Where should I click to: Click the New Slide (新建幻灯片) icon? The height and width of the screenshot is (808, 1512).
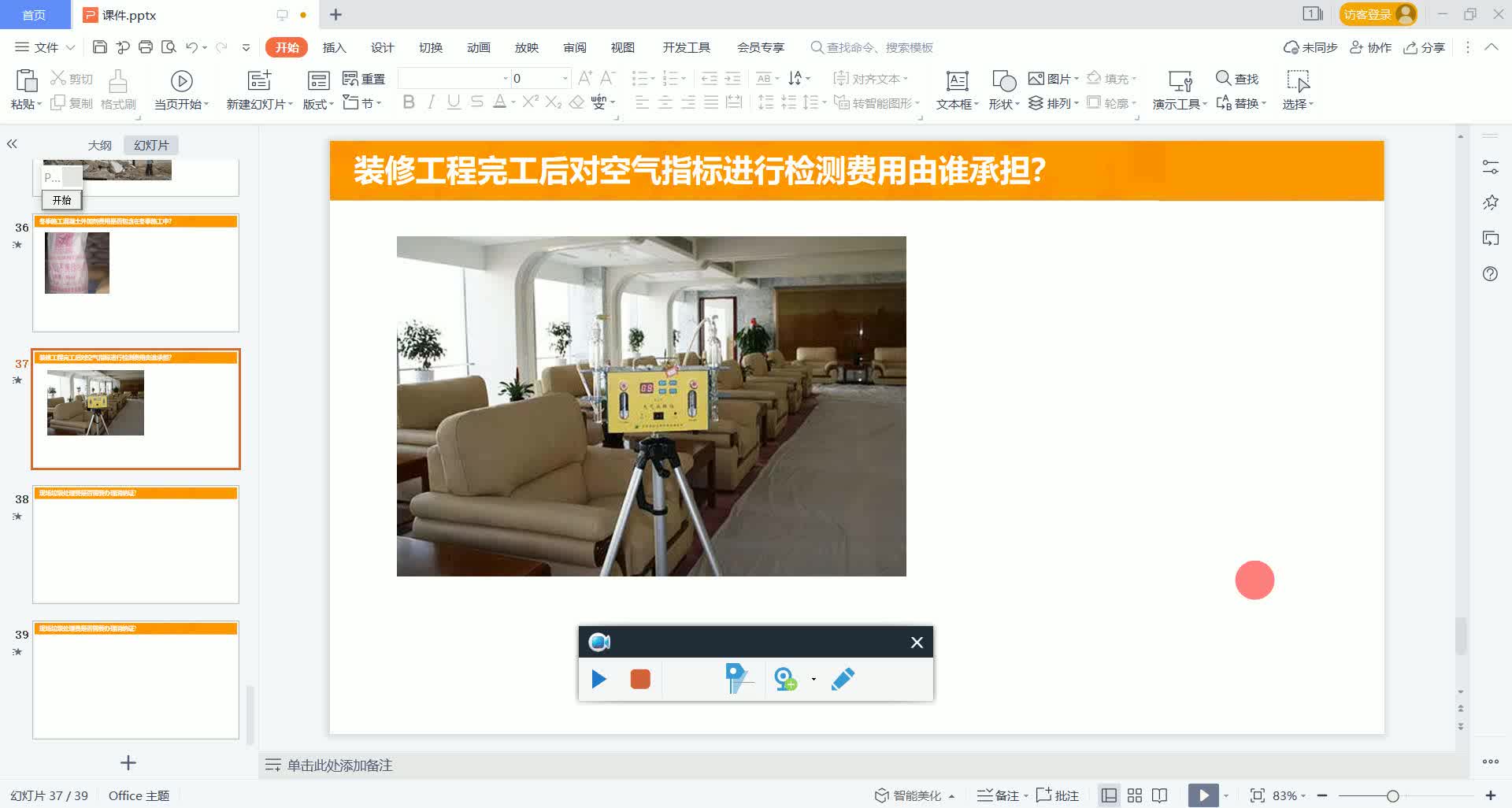point(259,80)
